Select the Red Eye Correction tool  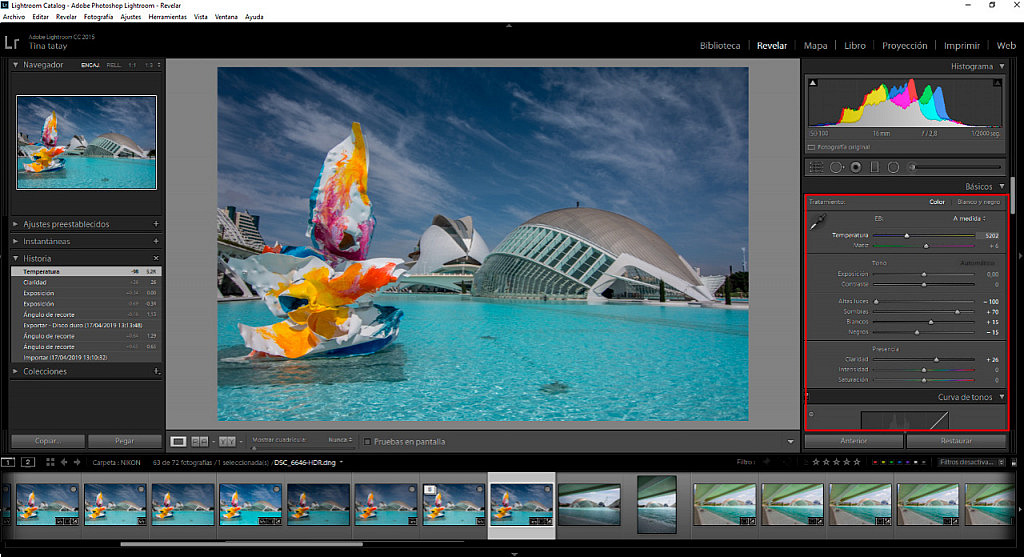856,167
